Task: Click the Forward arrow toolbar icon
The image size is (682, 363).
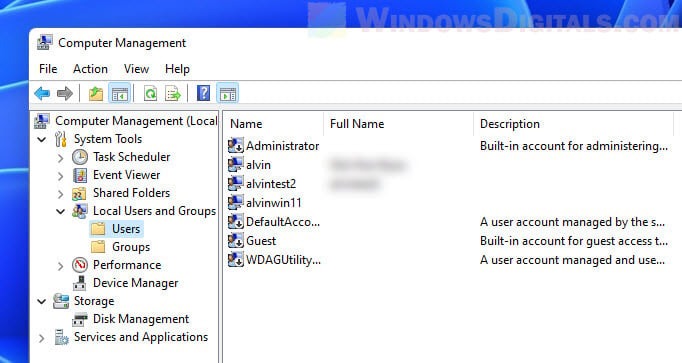Action: 65,93
